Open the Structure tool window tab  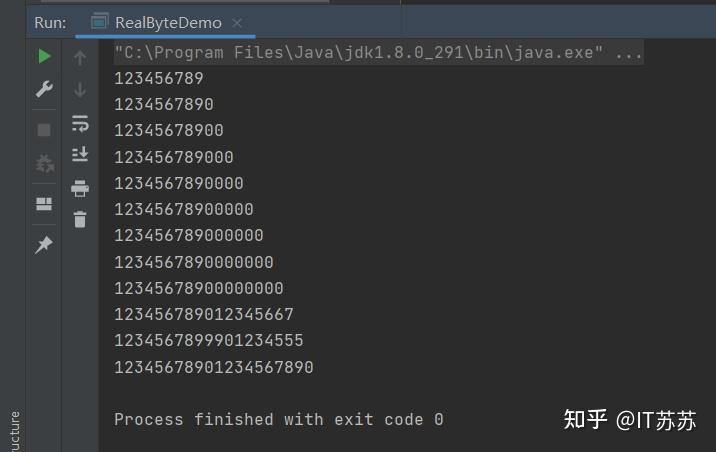click(14, 431)
